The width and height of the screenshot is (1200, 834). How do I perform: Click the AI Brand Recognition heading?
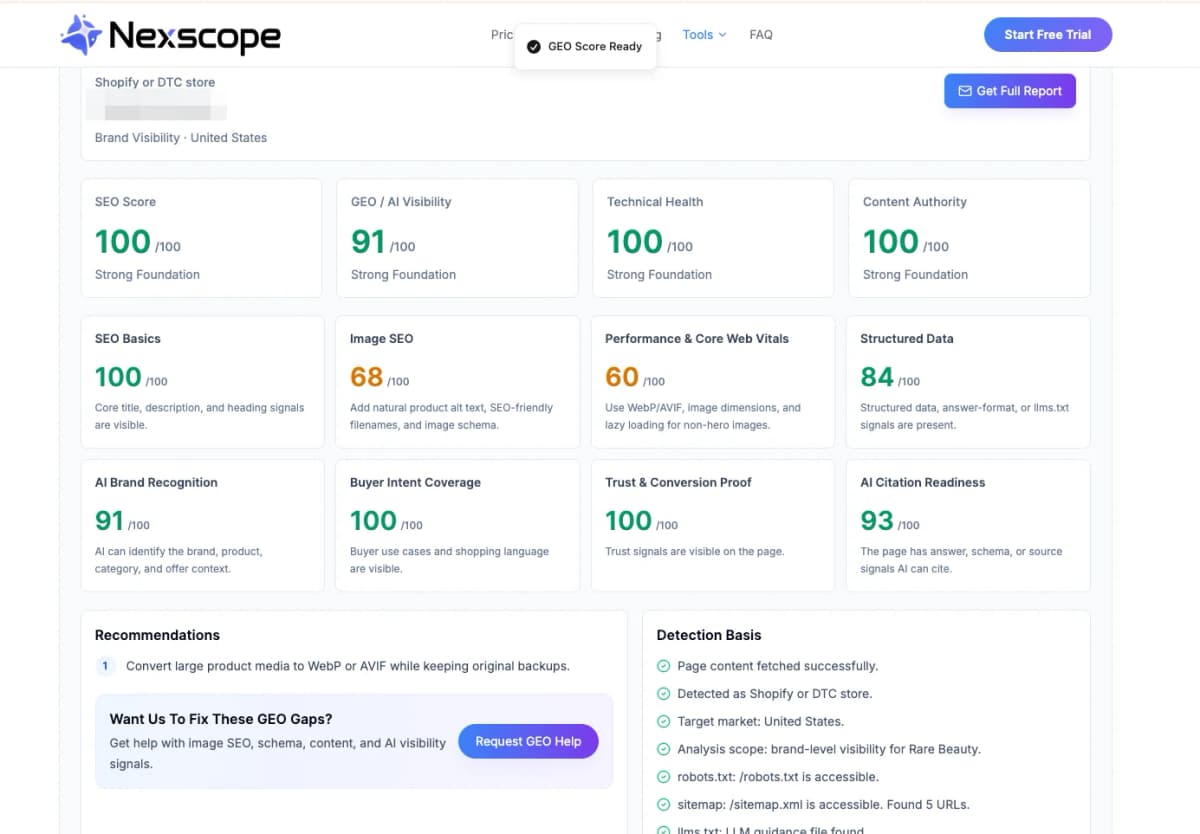pos(156,483)
